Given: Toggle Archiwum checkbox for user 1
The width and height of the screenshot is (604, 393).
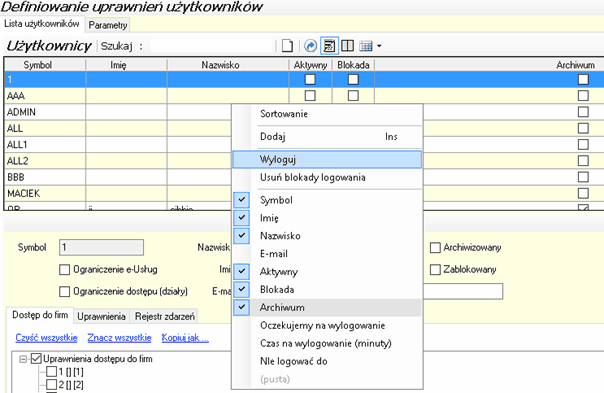Looking at the screenshot, I should click(583, 79).
